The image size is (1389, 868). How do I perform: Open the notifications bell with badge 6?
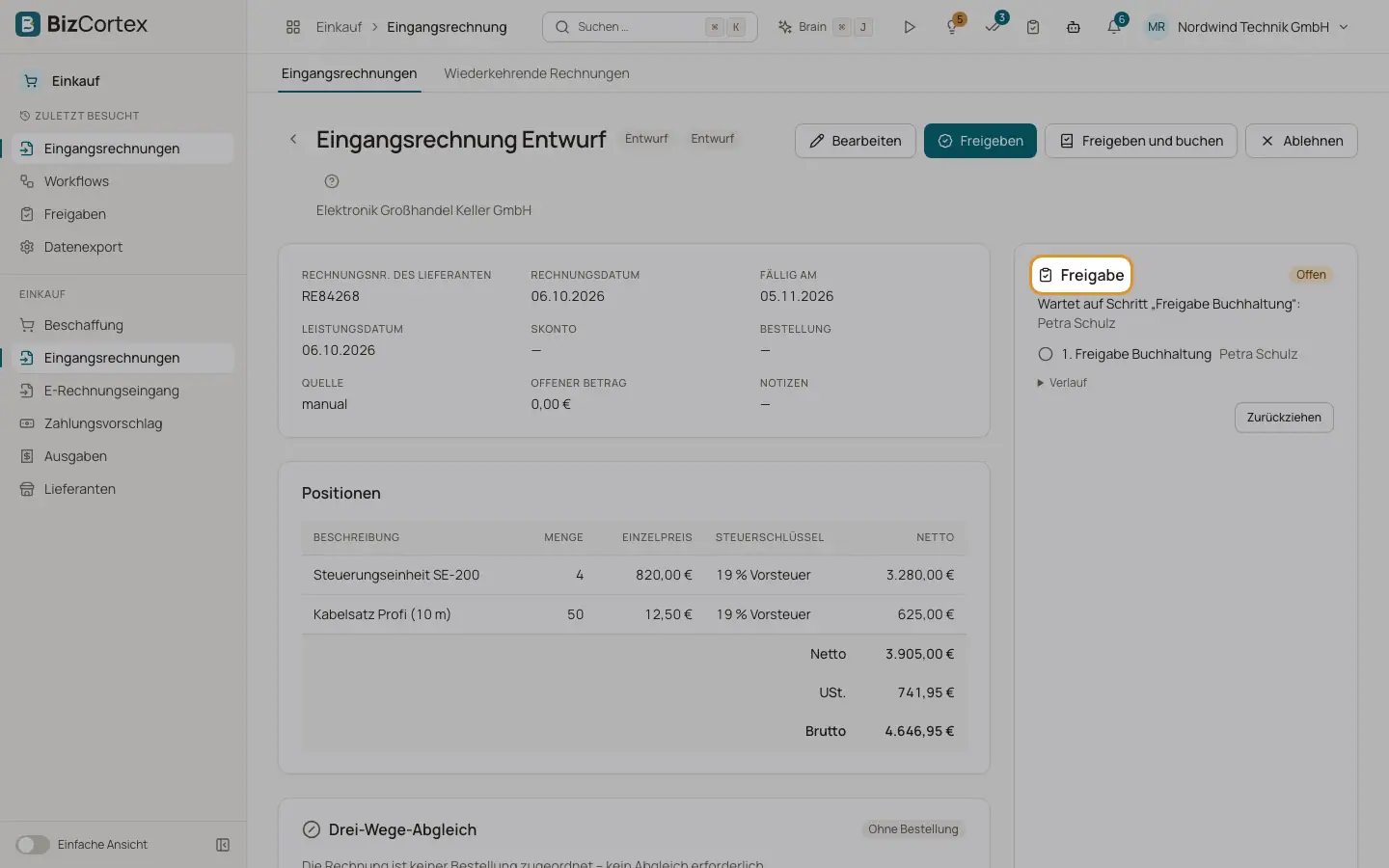click(x=1115, y=27)
